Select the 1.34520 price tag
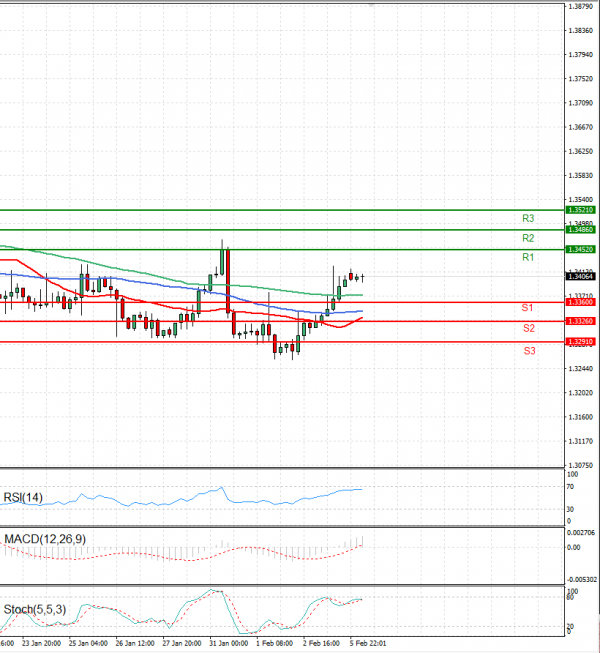 click(581, 249)
